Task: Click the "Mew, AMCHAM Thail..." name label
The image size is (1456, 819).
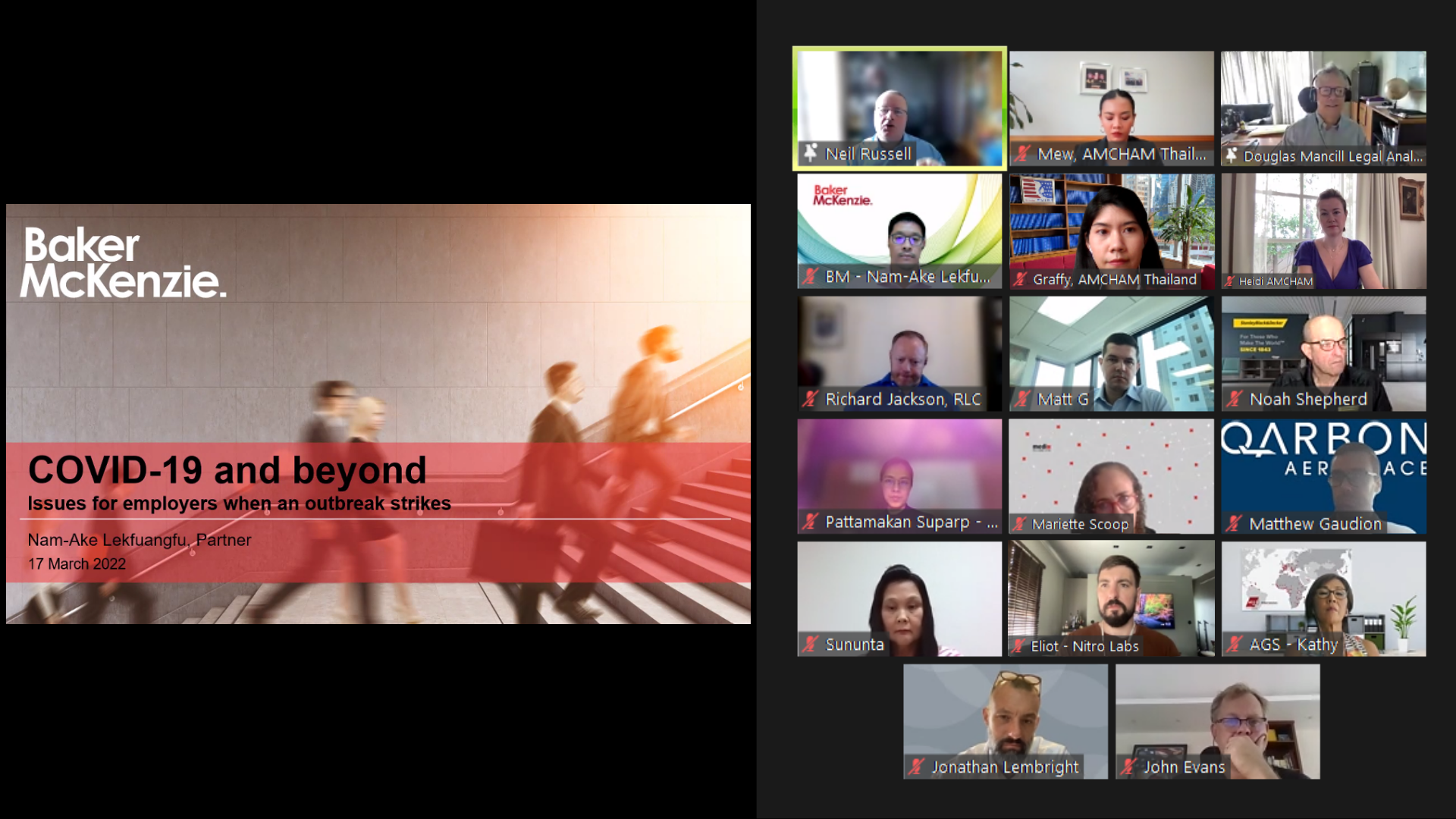Action: [x=1122, y=154]
